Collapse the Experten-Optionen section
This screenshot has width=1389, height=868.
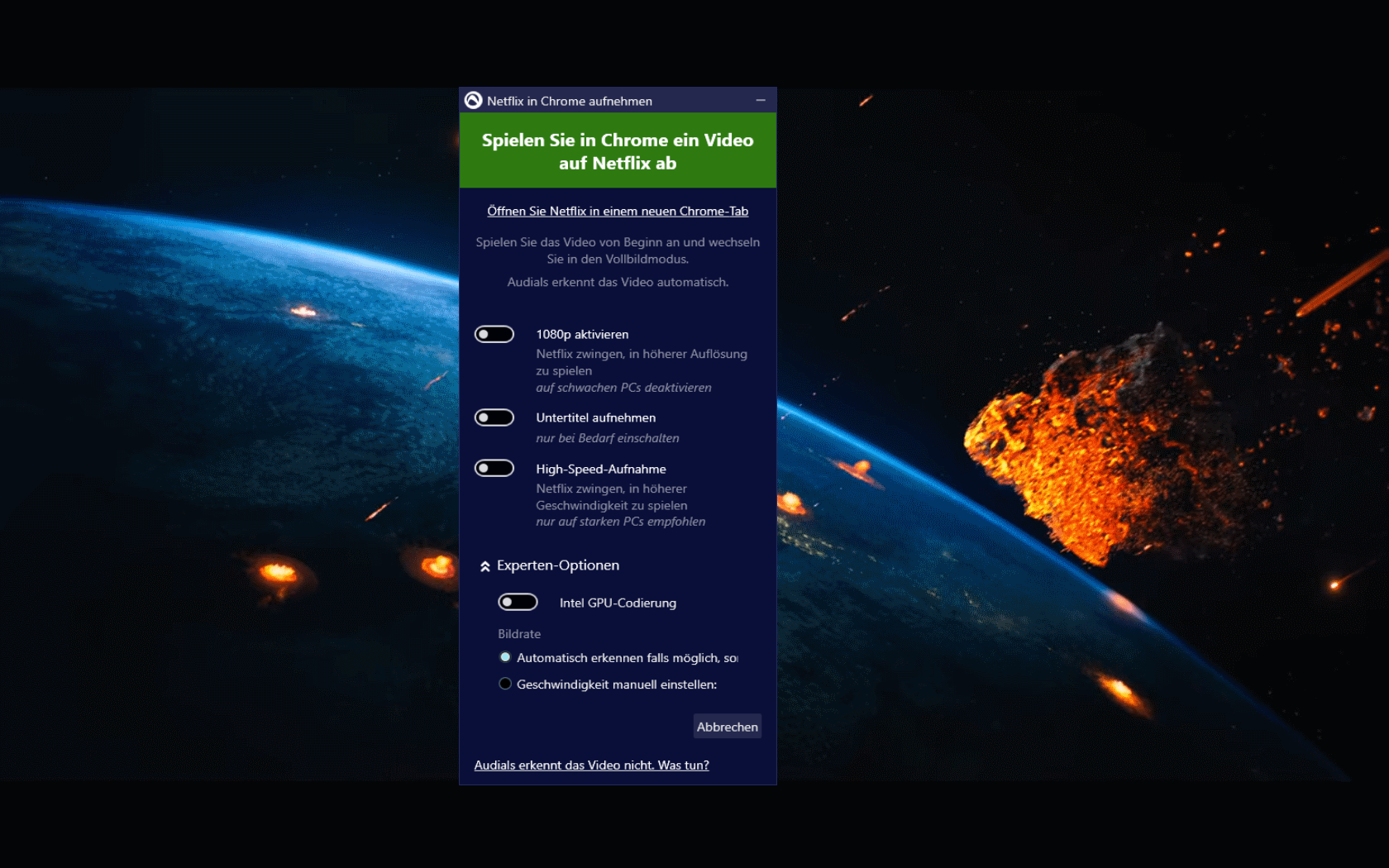(549, 565)
